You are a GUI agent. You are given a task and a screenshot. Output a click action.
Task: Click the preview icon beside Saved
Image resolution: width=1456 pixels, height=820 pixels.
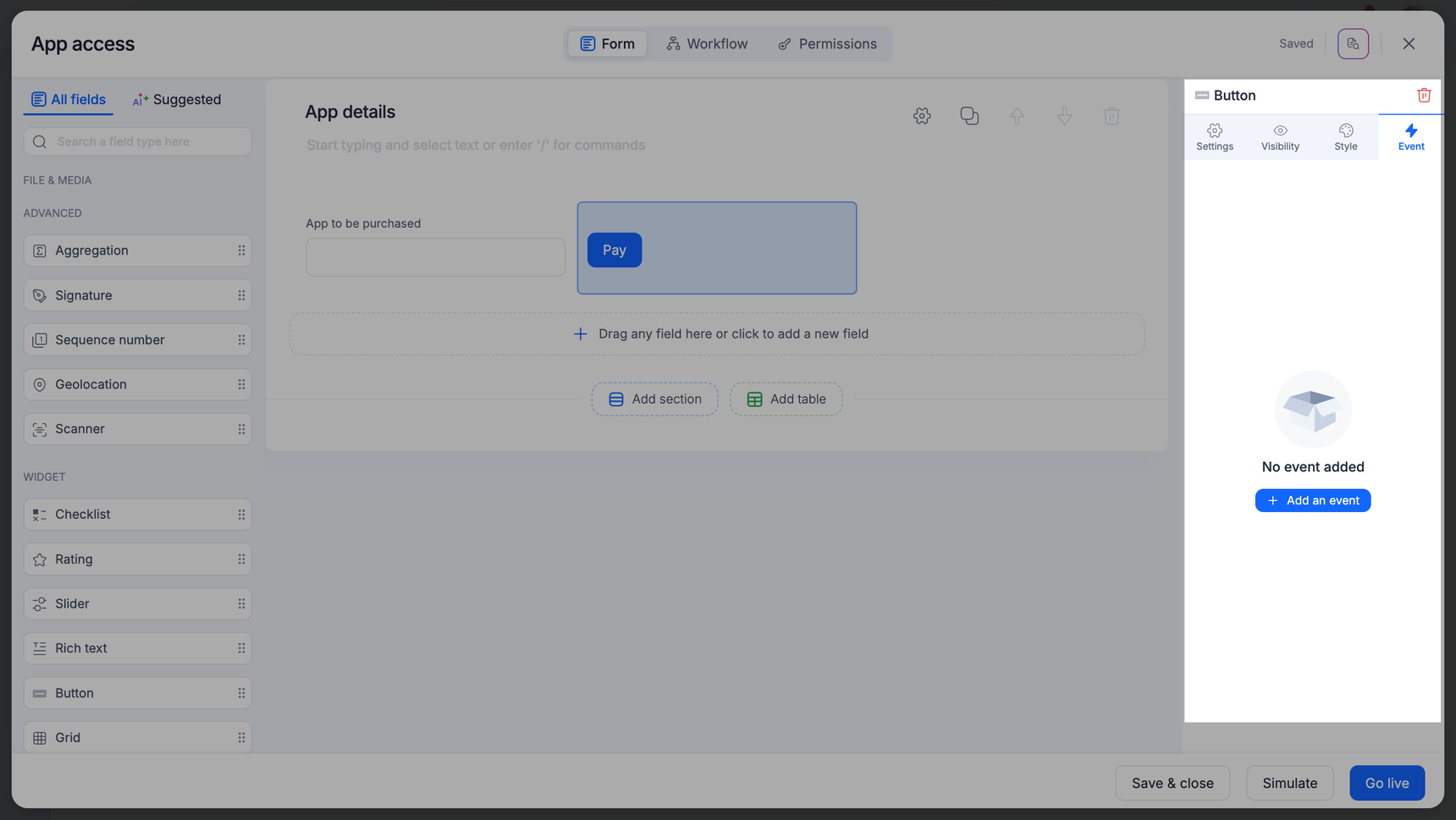pyautogui.click(x=1353, y=44)
